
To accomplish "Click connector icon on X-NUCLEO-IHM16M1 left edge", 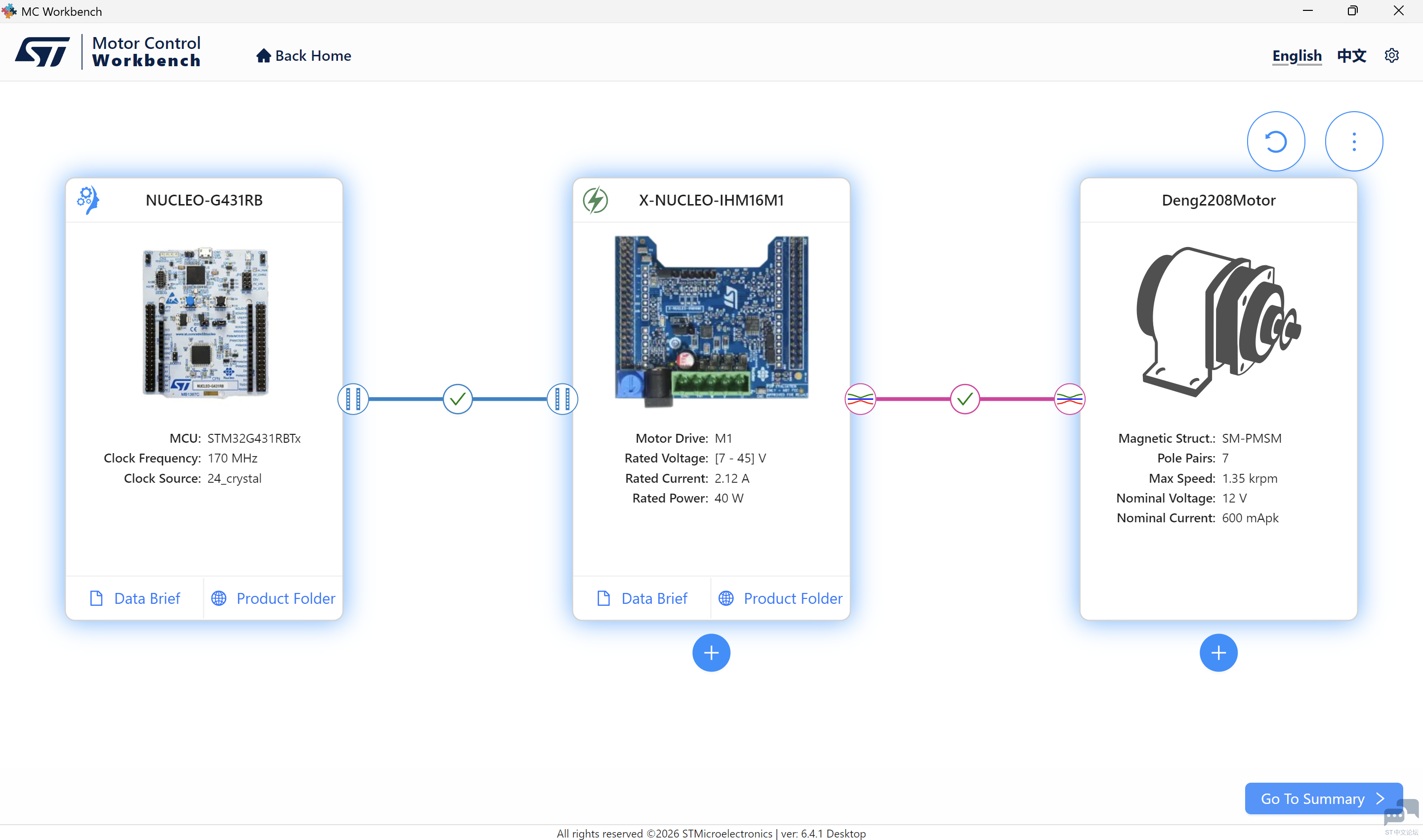I will pyautogui.click(x=563, y=399).
